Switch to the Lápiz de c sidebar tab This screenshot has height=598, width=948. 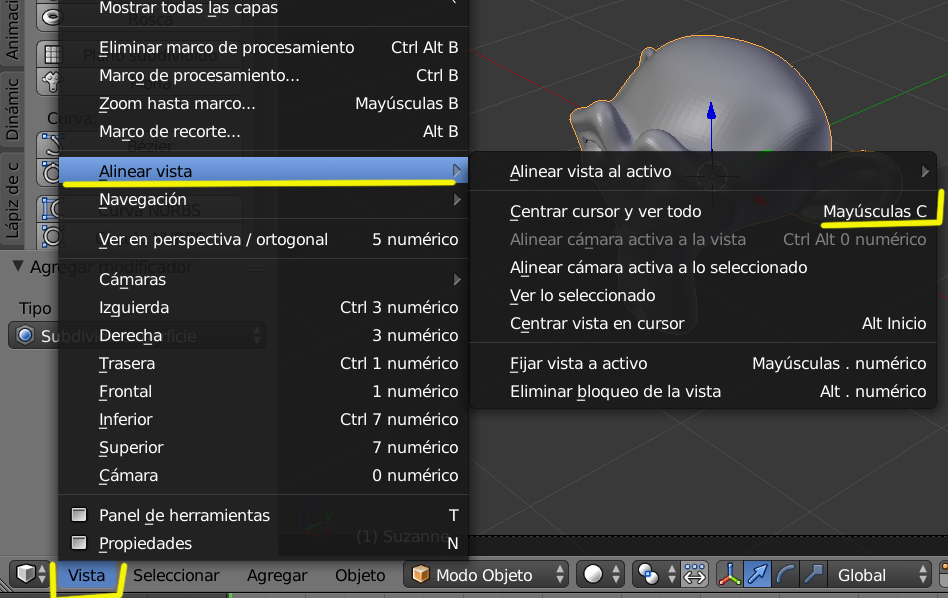click(12, 200)
